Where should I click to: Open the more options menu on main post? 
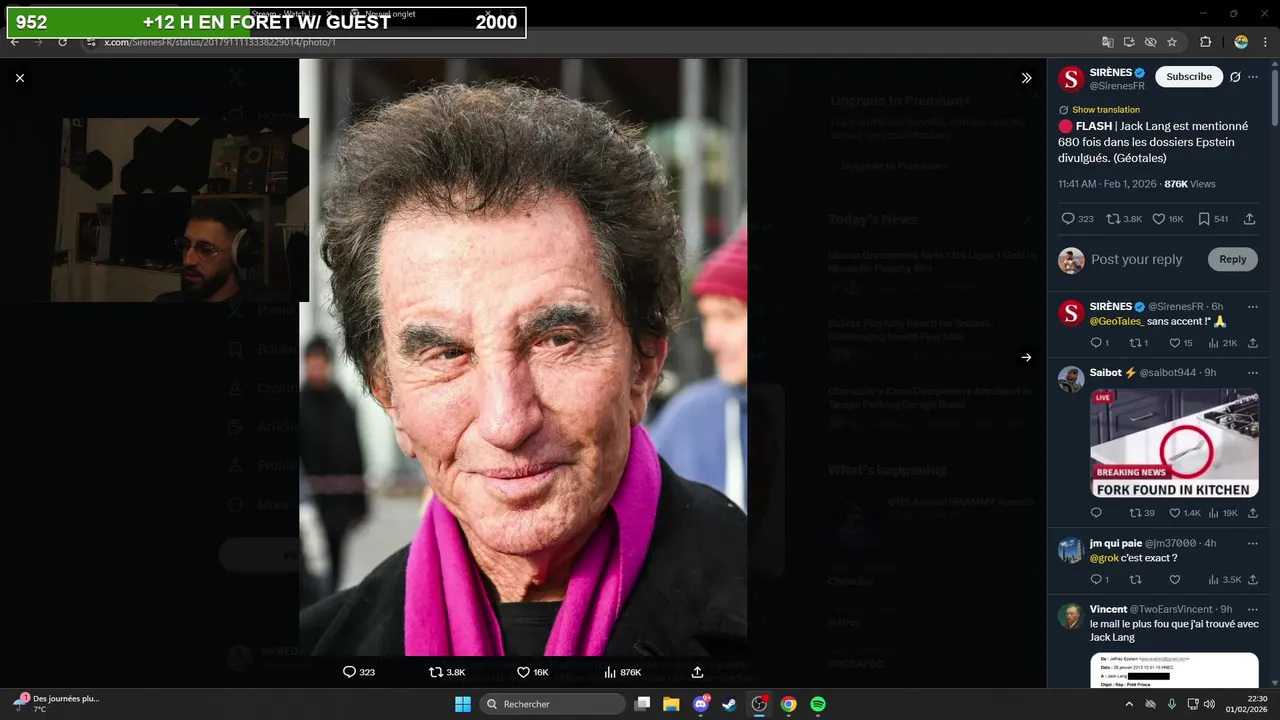[x=1253, y=77]
